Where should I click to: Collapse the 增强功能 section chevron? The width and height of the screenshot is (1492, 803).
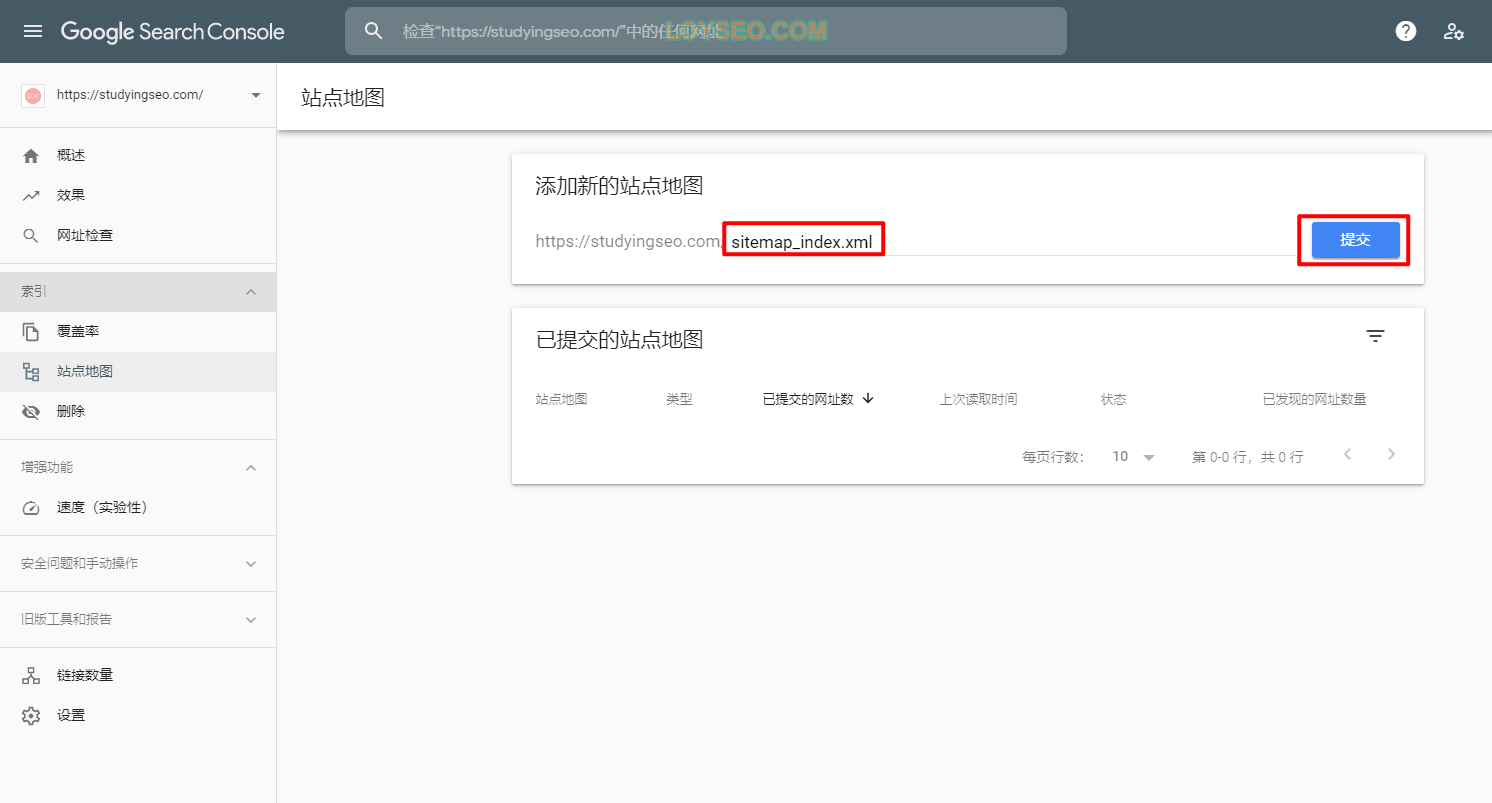pyautogui.click(x=251, y=468)
